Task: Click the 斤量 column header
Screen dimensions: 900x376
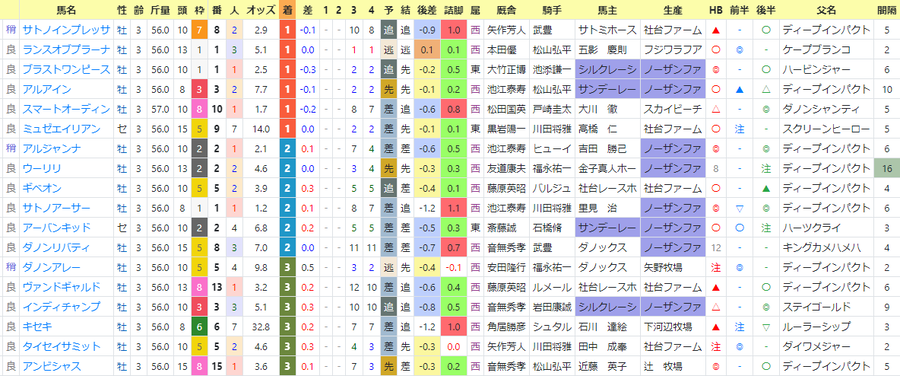Action: 160,10
